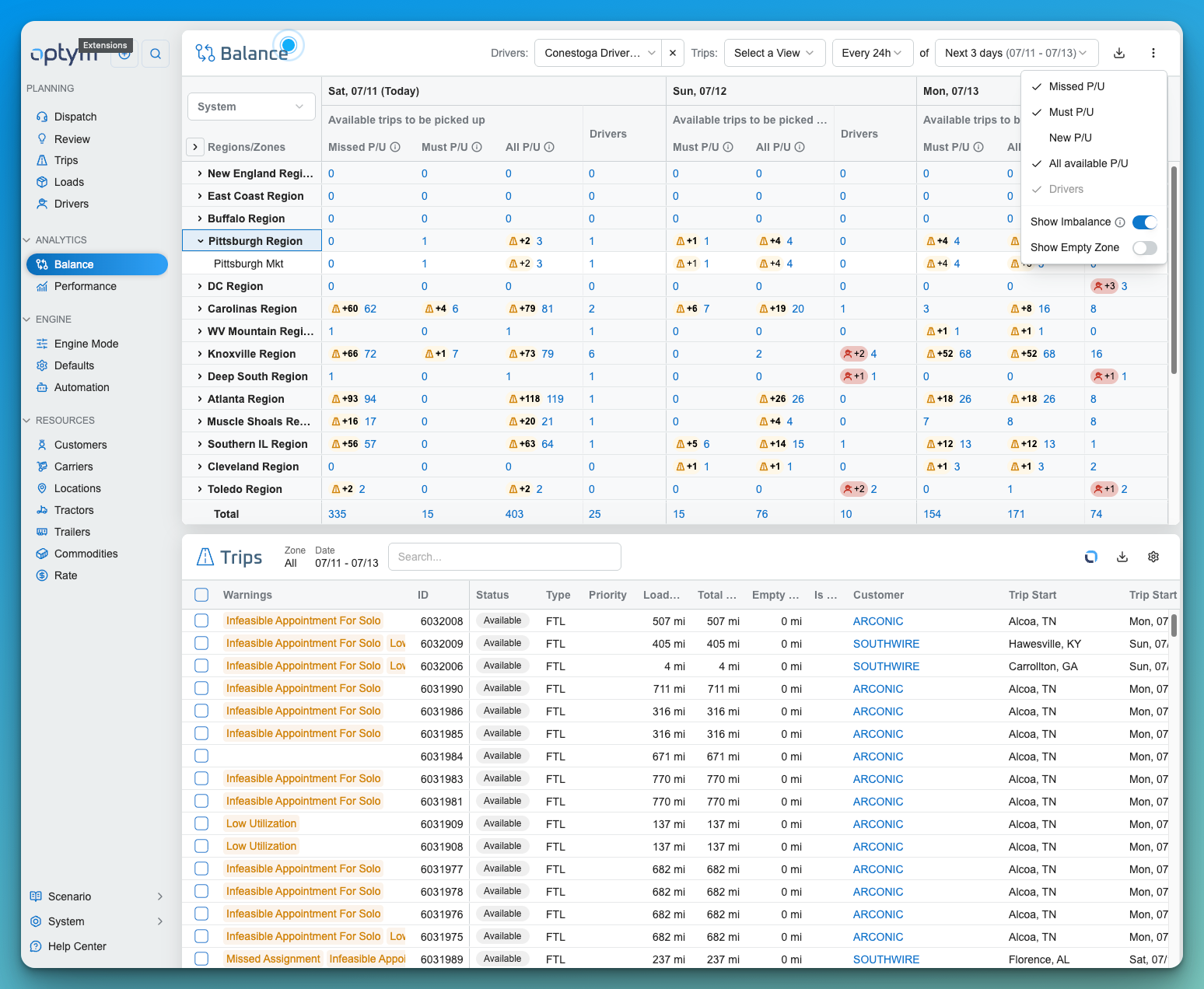Download the Trips list
The width and height of the screenshot is (1204, 989).
pyautogui.click(x=1122, y=557)
